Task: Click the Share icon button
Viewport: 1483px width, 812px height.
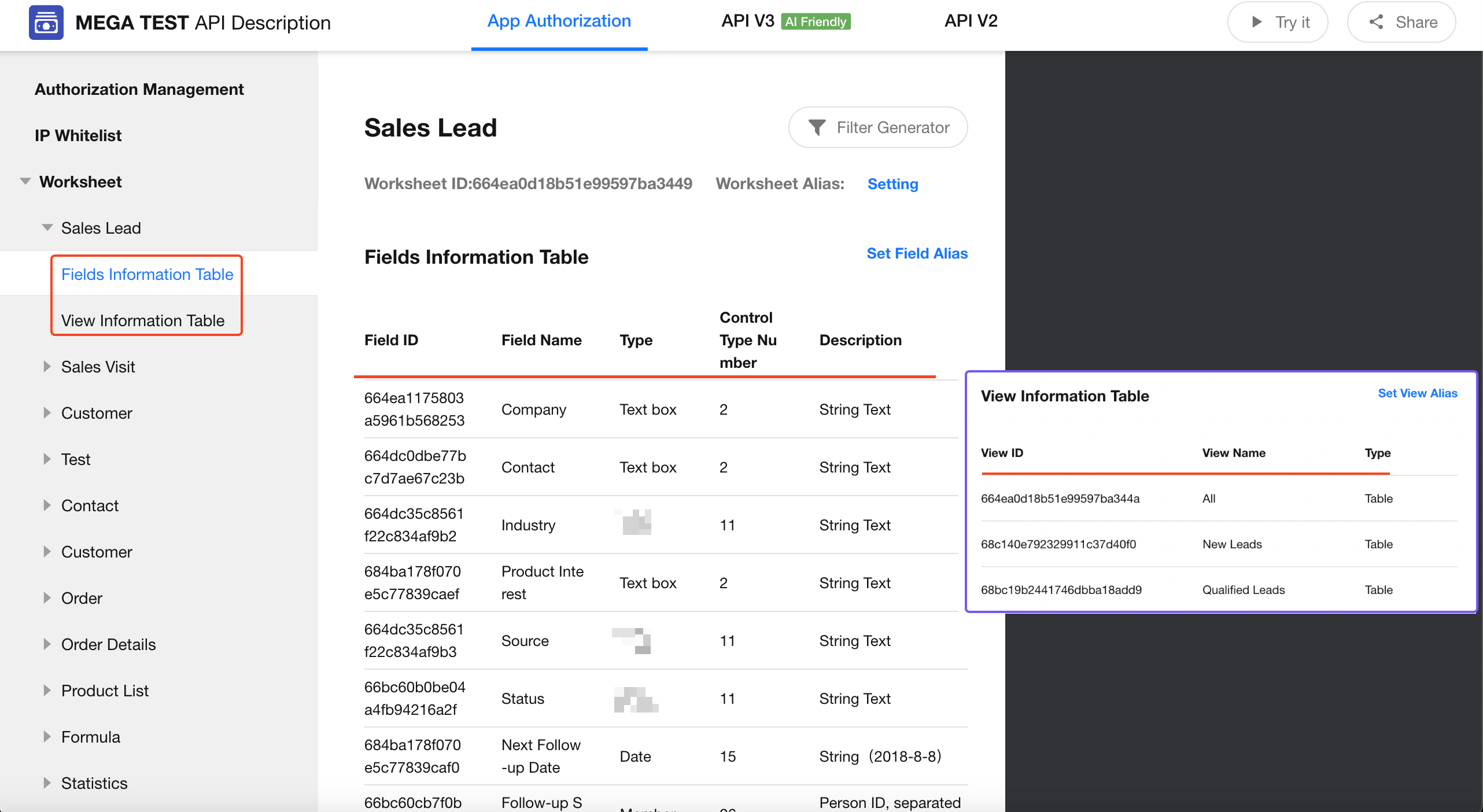Action: point(1376,22)
